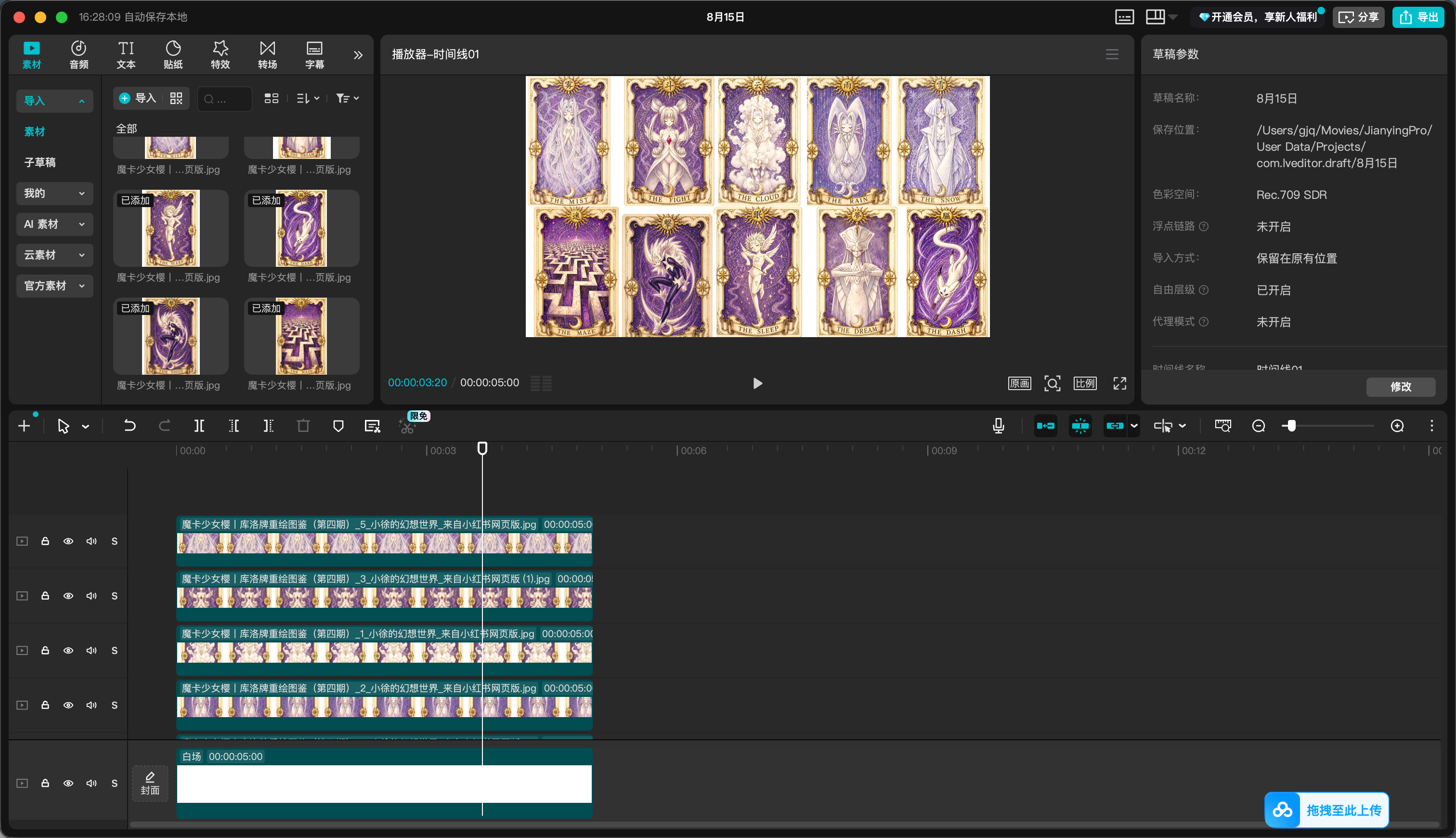Click the delete left of playhead tool
This screenshot has height=838, width=1456.
click(x=234, y=426)
